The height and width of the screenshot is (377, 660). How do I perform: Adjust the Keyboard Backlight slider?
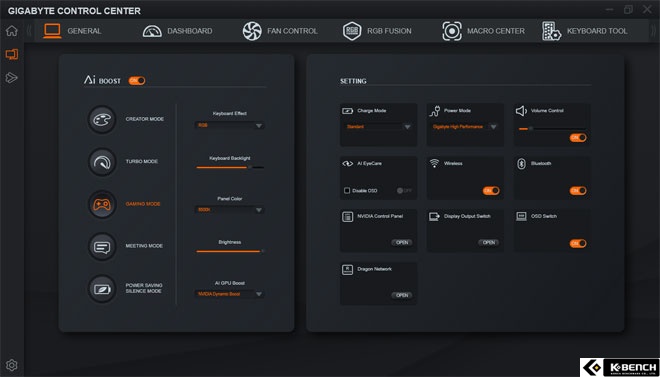230,167
